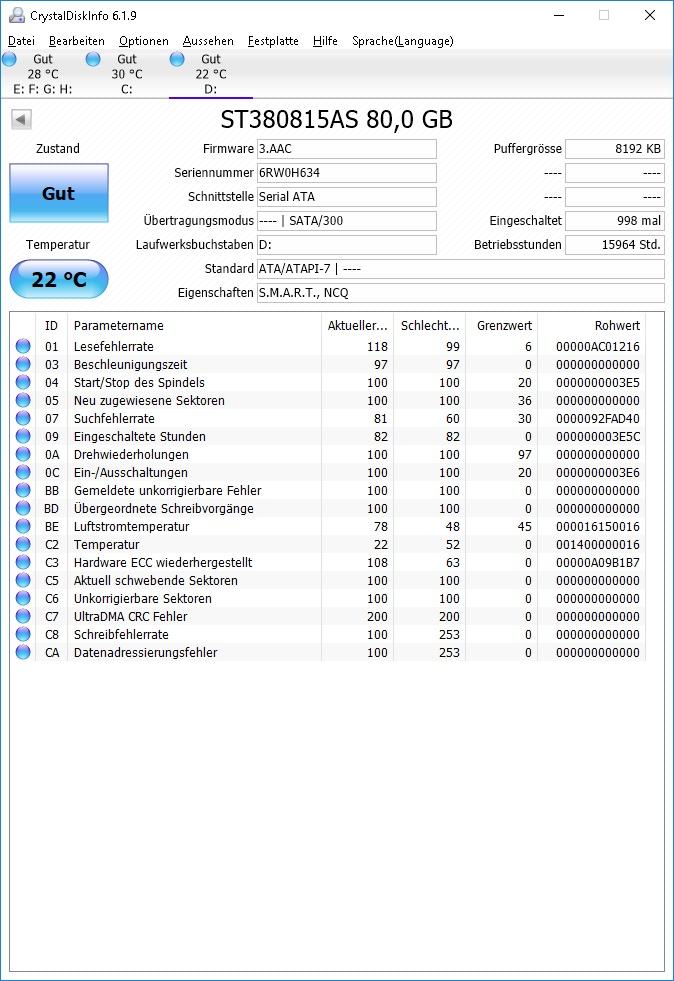Click status orb of Aktuell schwebende Sektoren row
The height and width of the screenshot is (981, 674).
(23, 581)
